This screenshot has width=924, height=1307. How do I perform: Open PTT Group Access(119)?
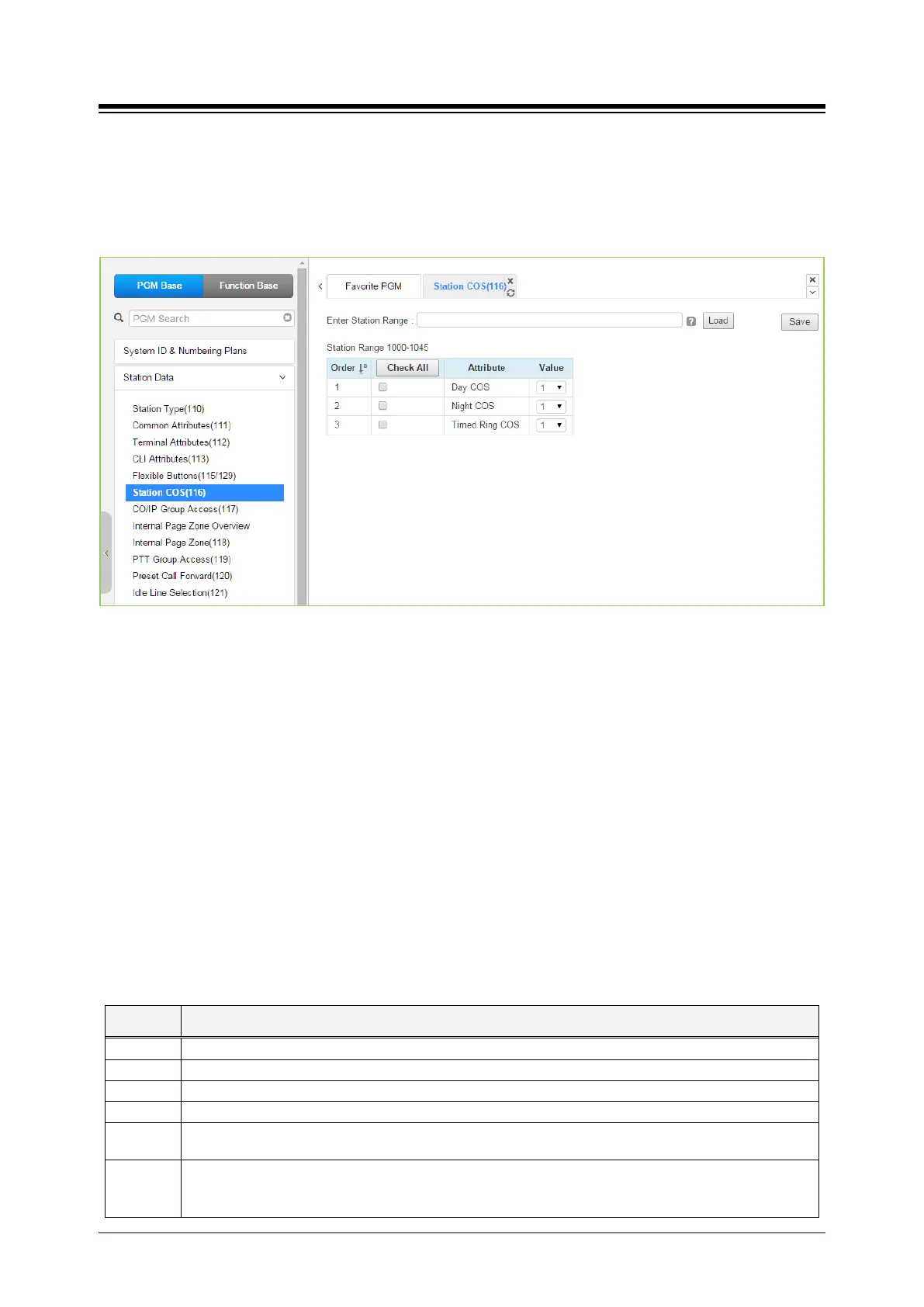[182, 560]
